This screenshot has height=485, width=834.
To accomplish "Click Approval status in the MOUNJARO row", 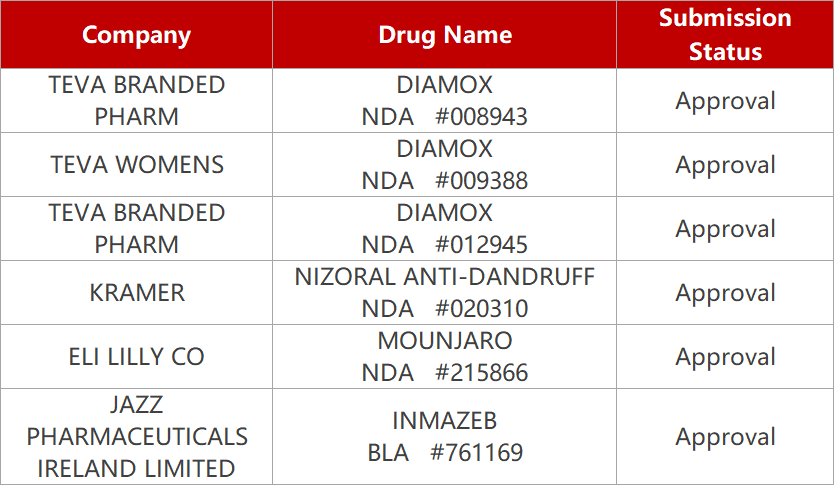I will tap(725, 357).
